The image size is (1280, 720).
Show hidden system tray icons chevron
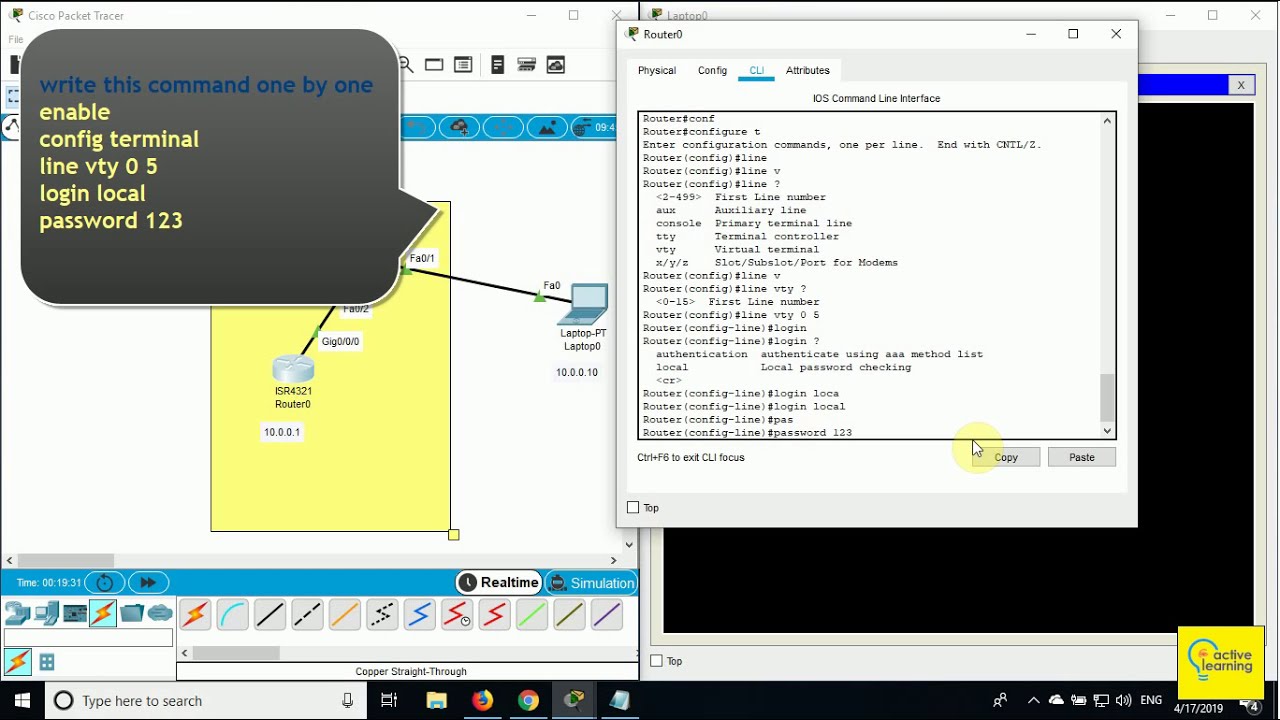(x=1033, y=701)
